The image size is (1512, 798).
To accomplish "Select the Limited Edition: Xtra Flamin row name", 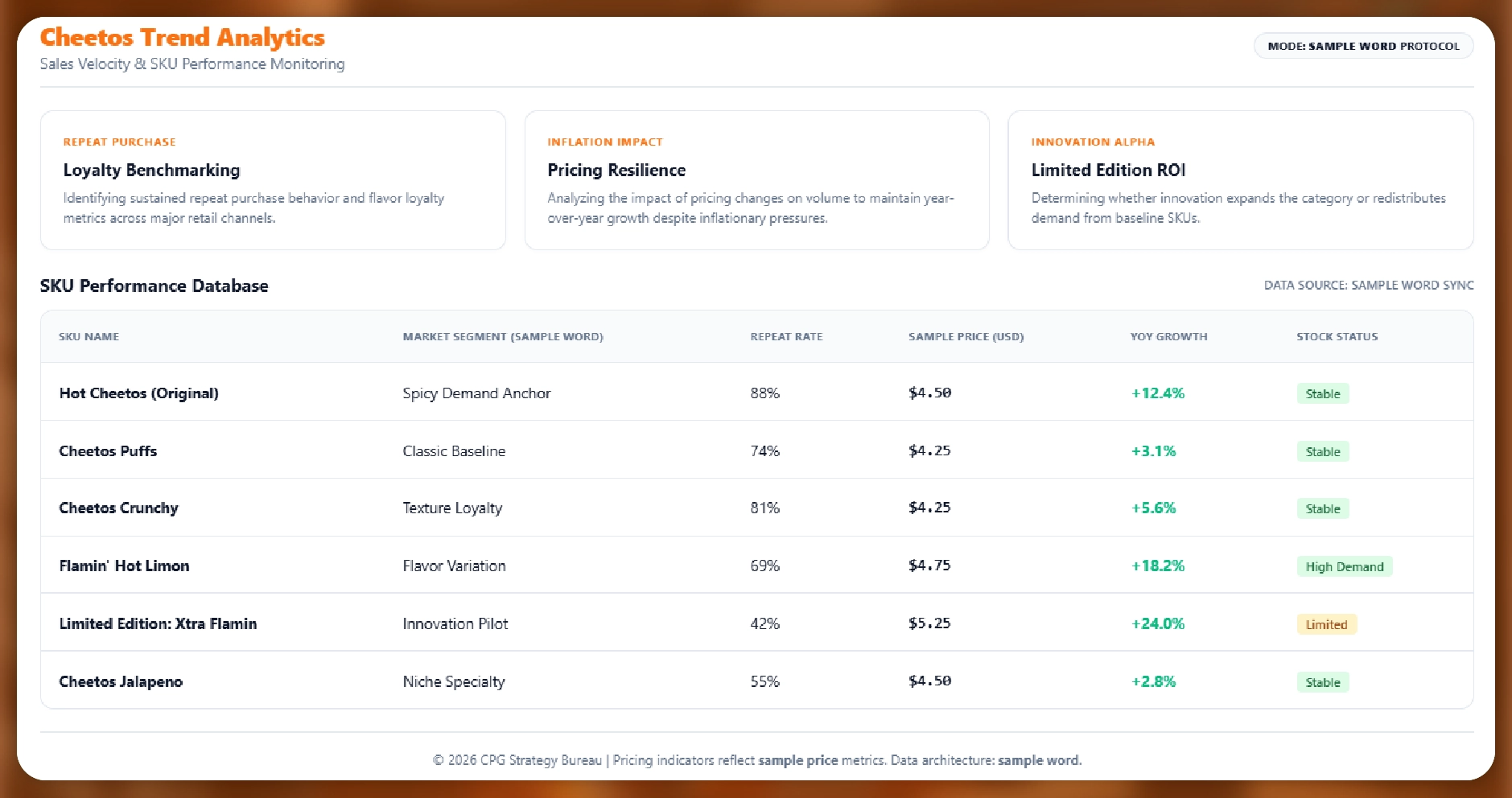I will (158, 624).
